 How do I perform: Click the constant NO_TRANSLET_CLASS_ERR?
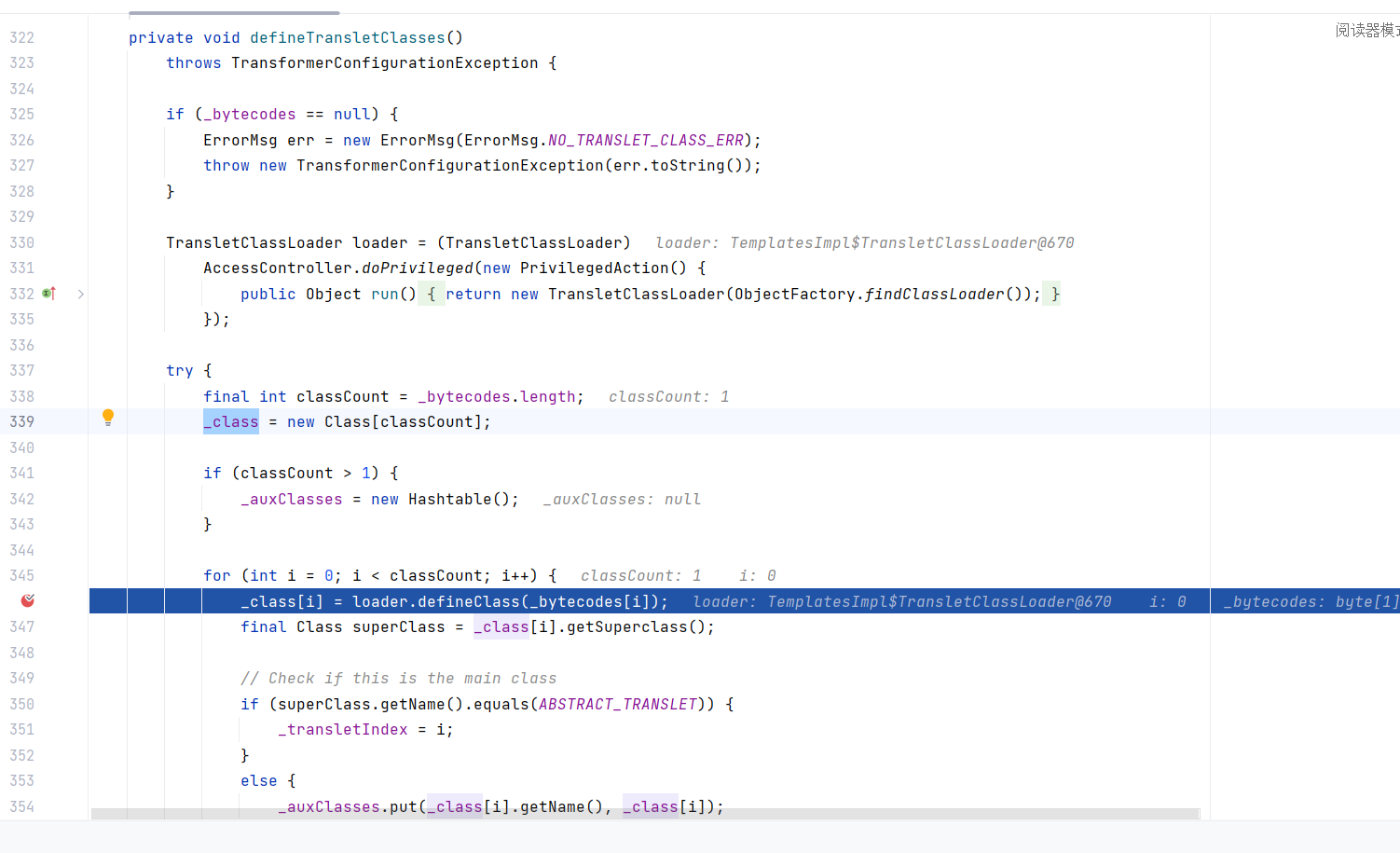(646, 141)
